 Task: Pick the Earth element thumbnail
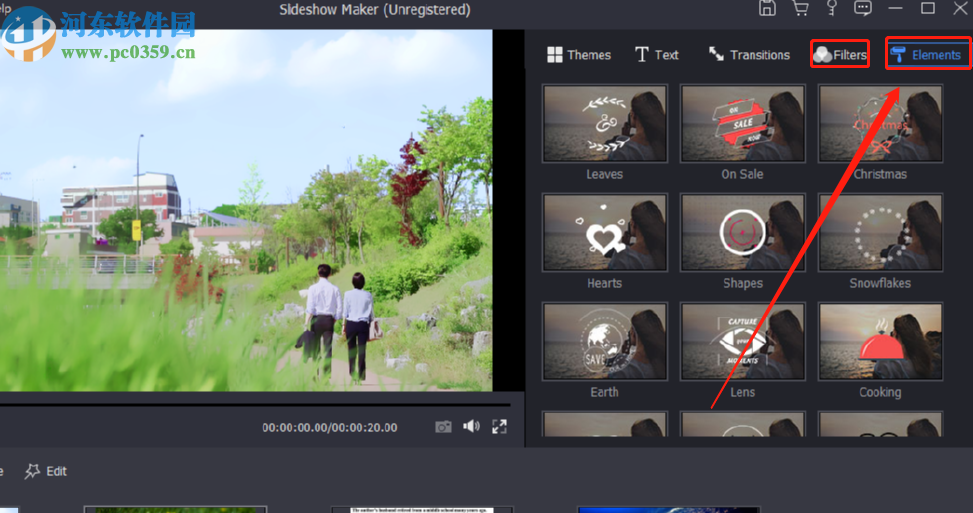click(x=605, y=341)
